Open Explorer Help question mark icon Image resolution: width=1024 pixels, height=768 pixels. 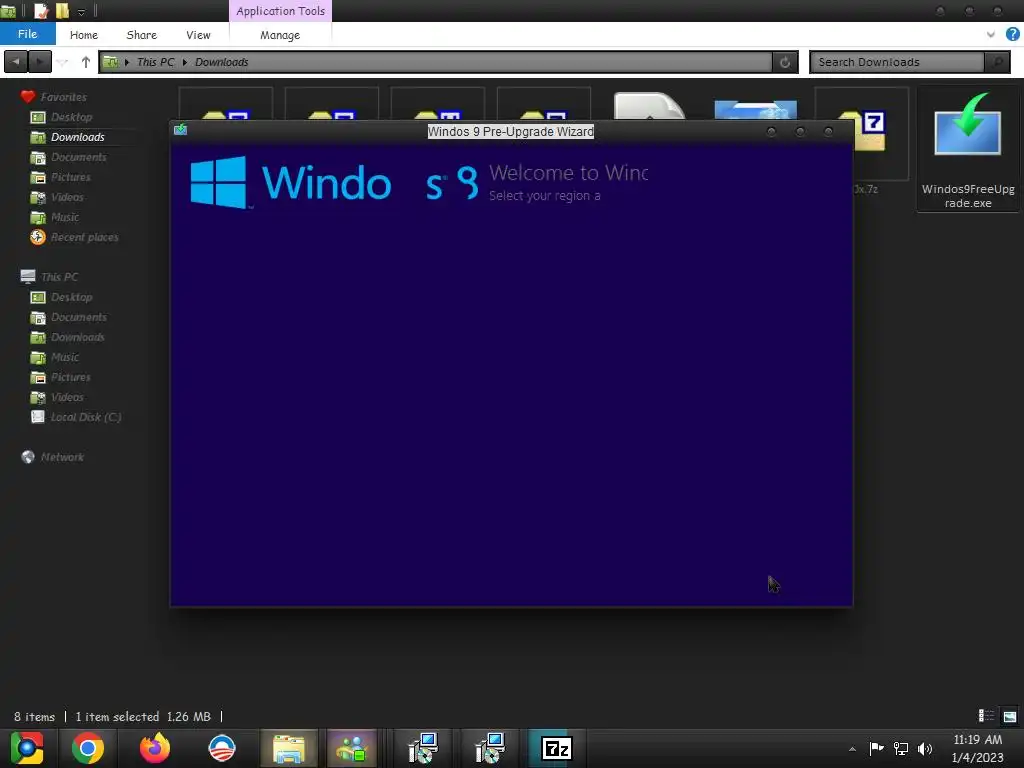(1012, 34)
